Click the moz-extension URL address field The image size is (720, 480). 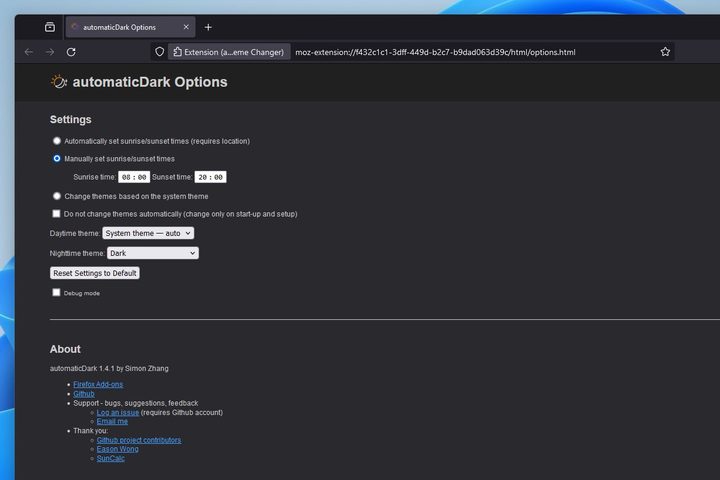[x=435, y=52]
